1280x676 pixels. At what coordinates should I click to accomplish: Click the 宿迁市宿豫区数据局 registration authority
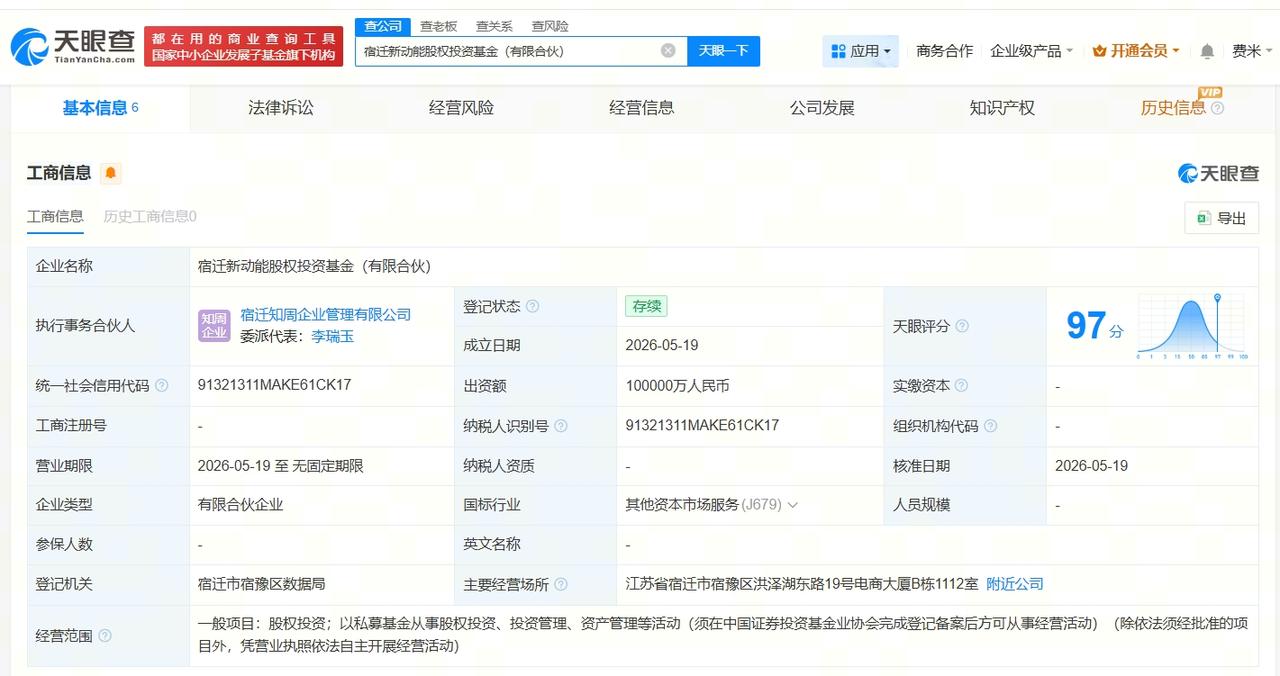261,584
